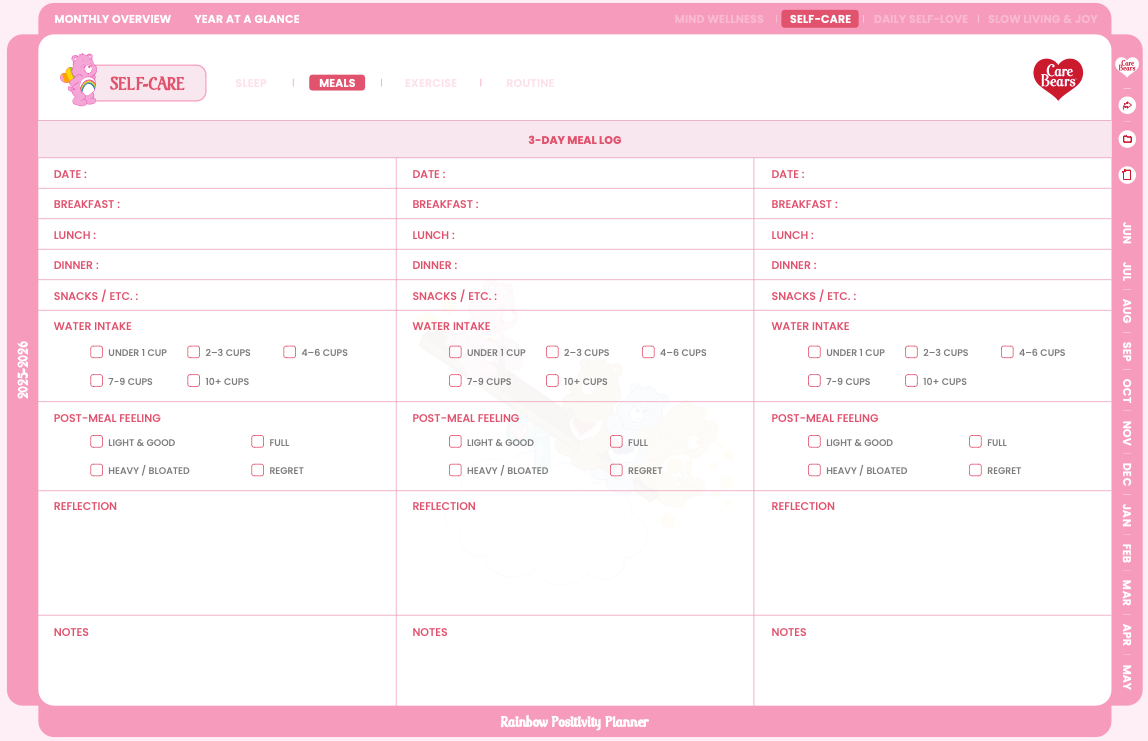Tick 7–9 Cups in third day column
The width and height of the screenshot is (1148, 741).
(814, 381)
